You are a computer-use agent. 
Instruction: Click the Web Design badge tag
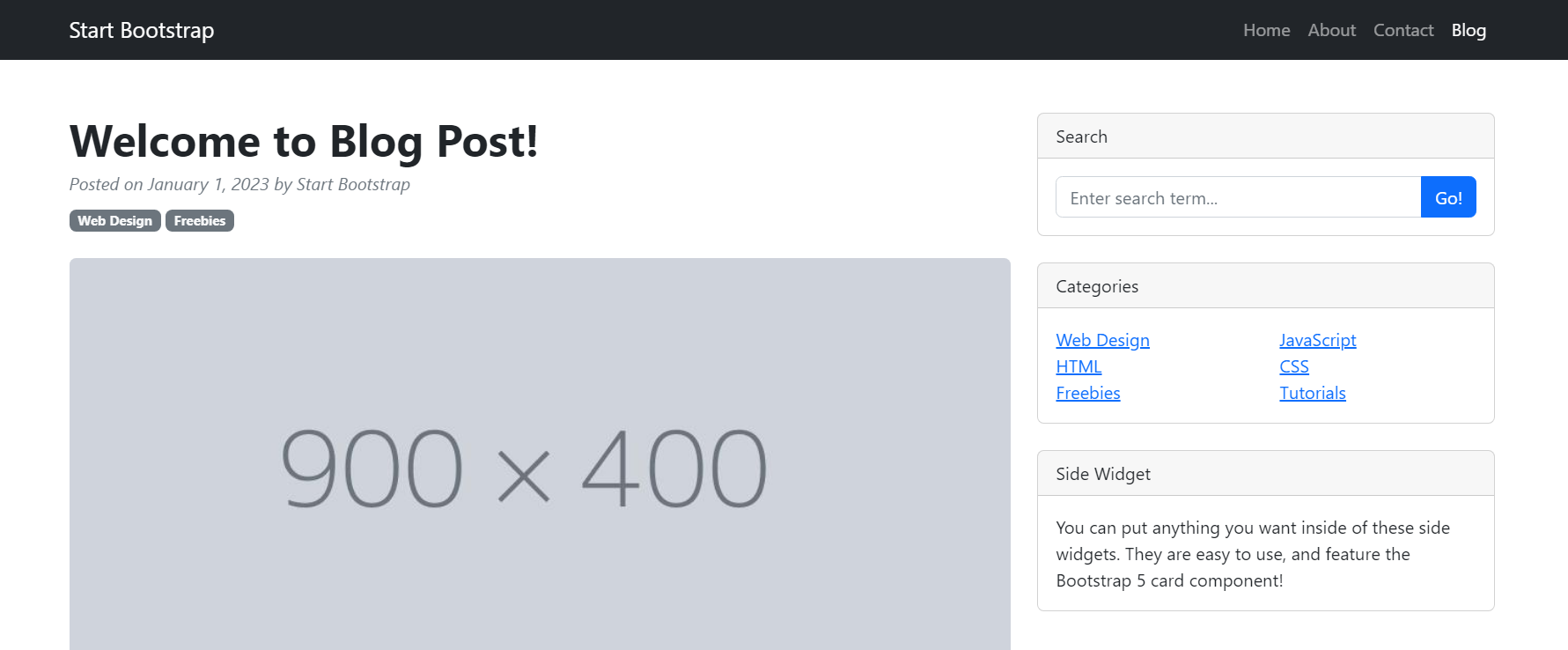114,220
